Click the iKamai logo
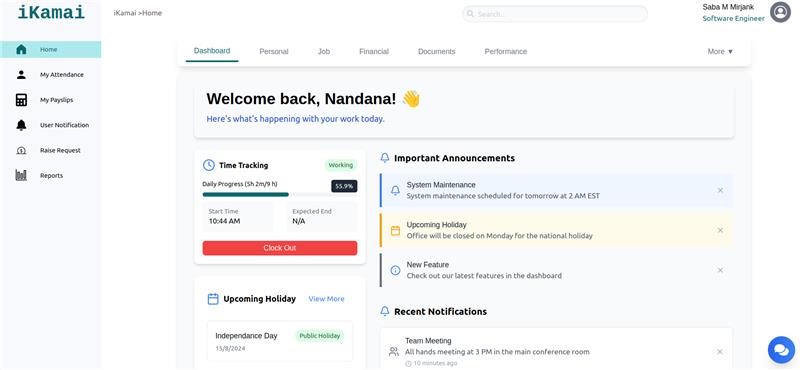 51,12
